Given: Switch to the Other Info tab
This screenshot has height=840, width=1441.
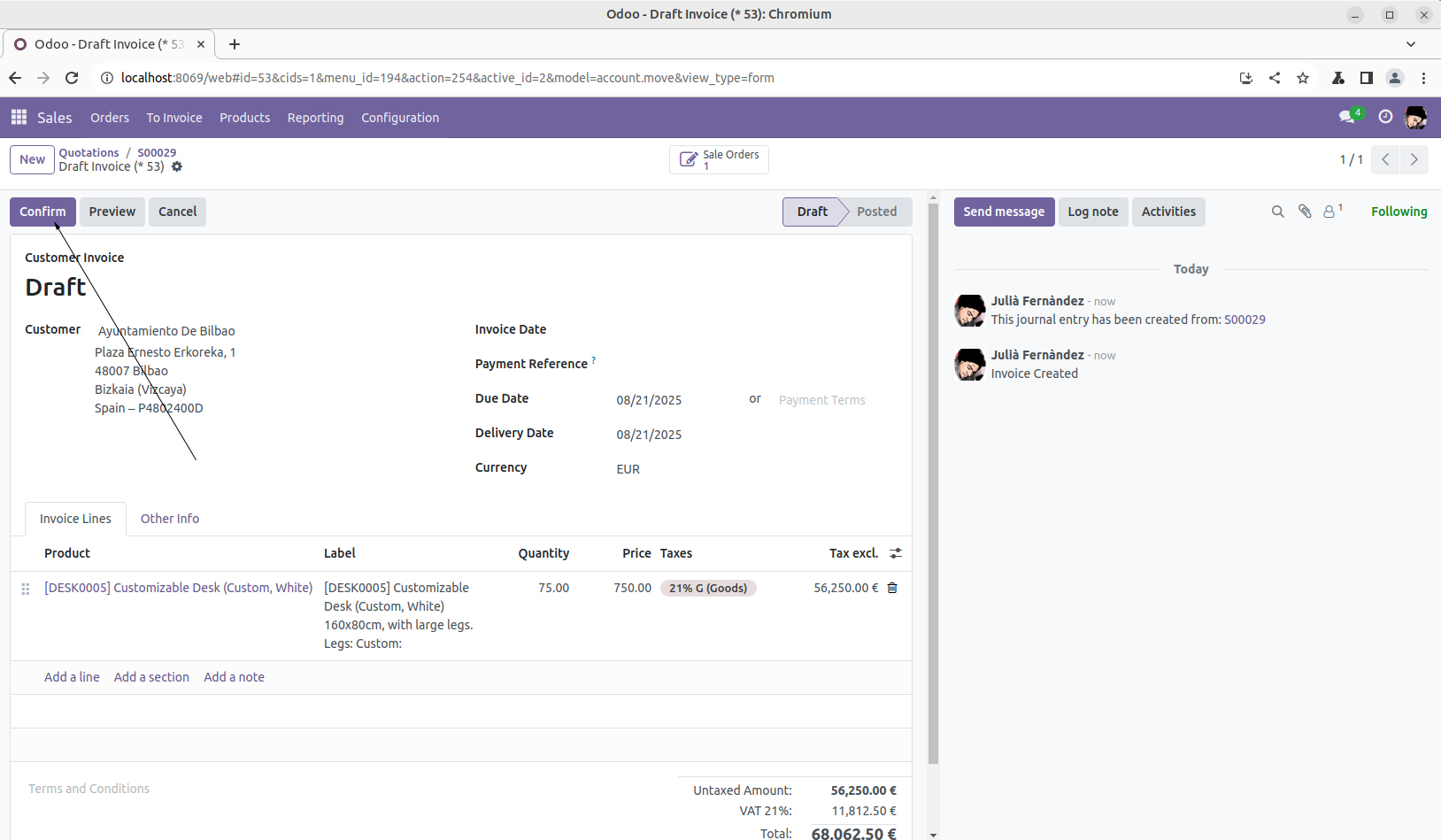Looking at the screenshot, I should (x=170, y=519).
